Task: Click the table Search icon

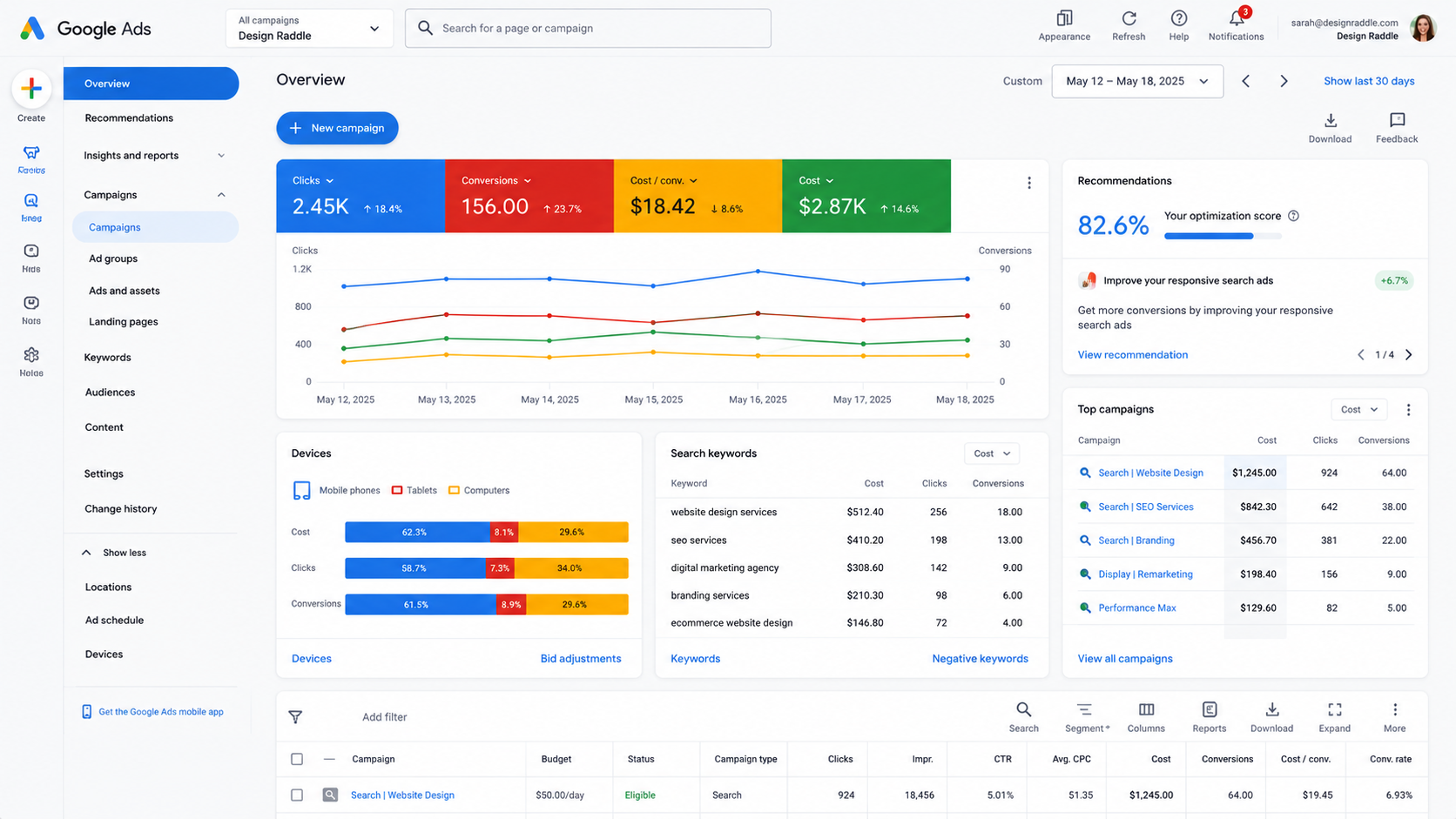Action: point(1023,709)
